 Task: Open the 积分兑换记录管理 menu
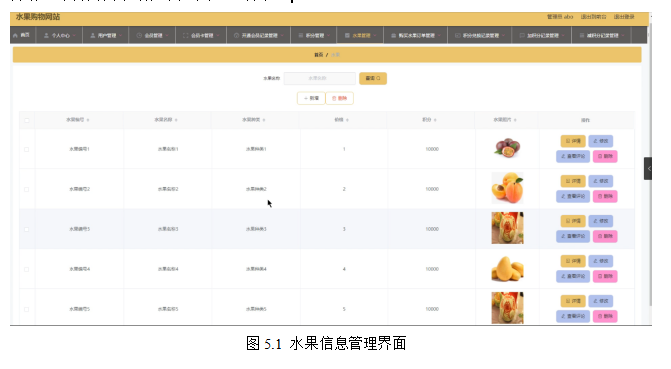click(x=480, y=36)
